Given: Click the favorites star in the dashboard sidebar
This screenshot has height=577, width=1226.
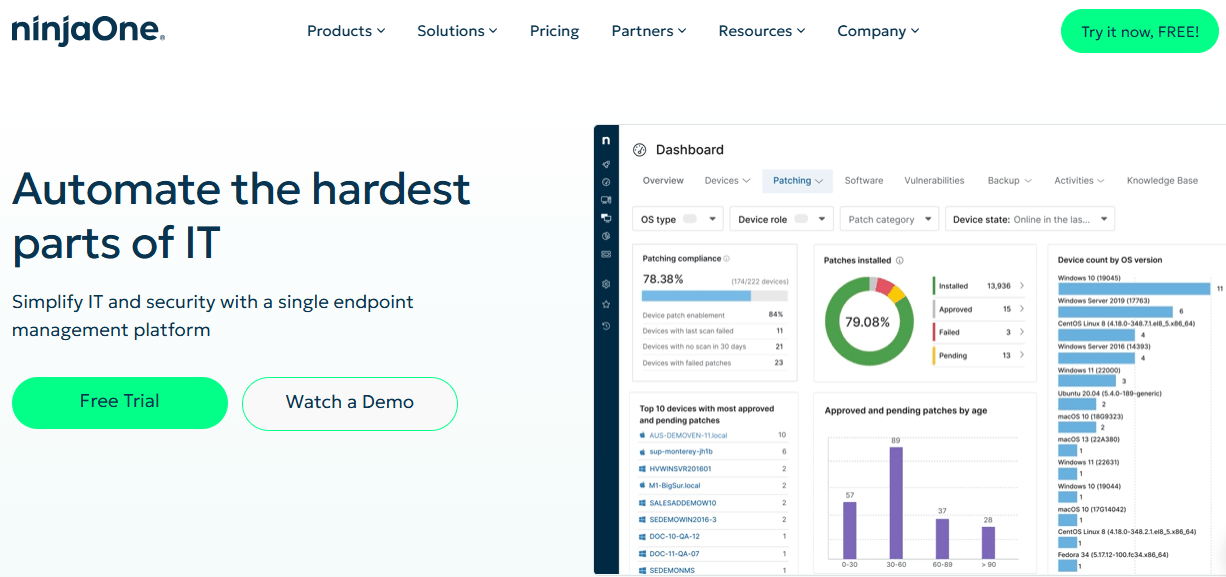Looking at the screenshot, I should [x=606, y=304].
